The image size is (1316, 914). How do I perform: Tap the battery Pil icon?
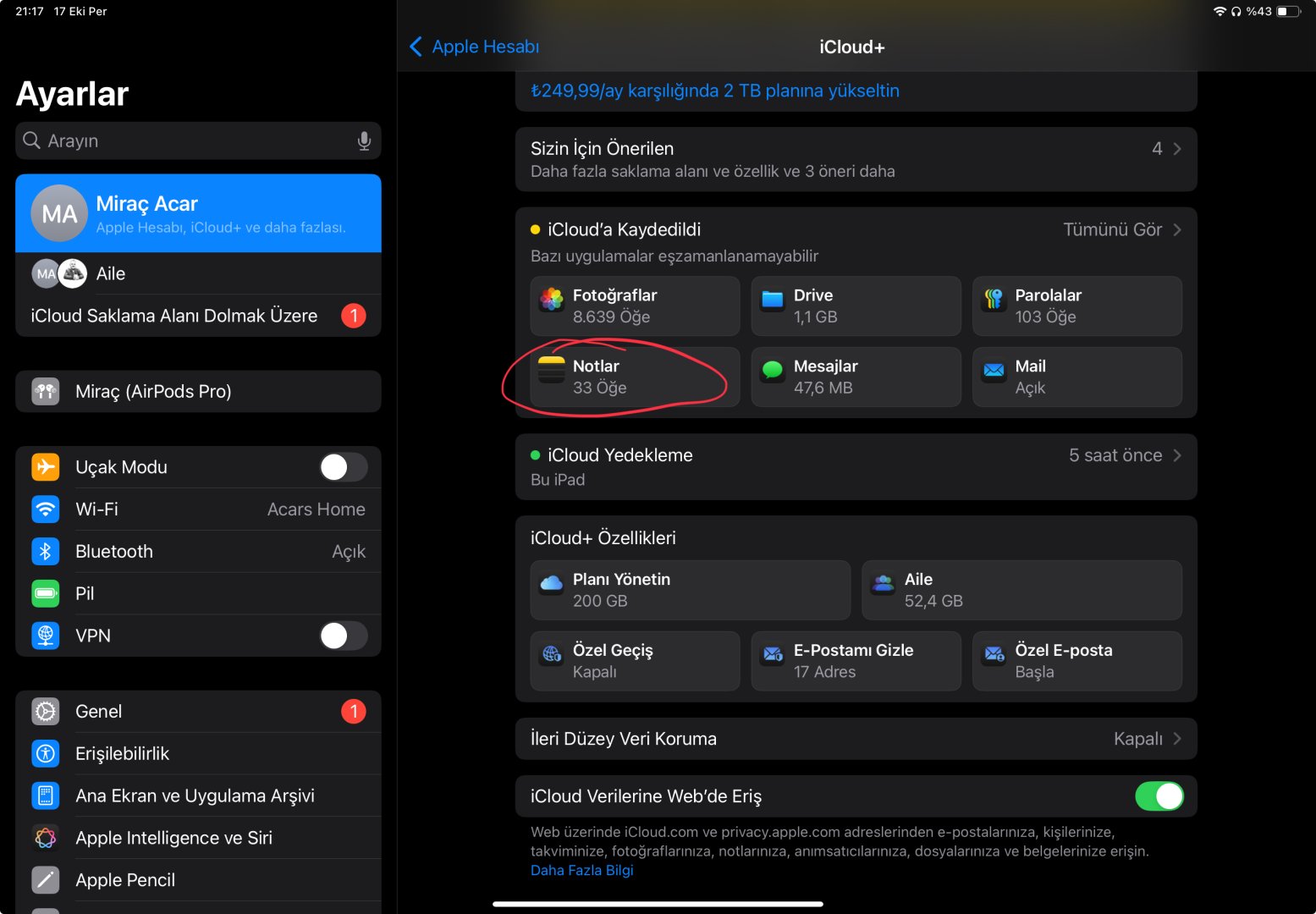click(x=46, y=593)
